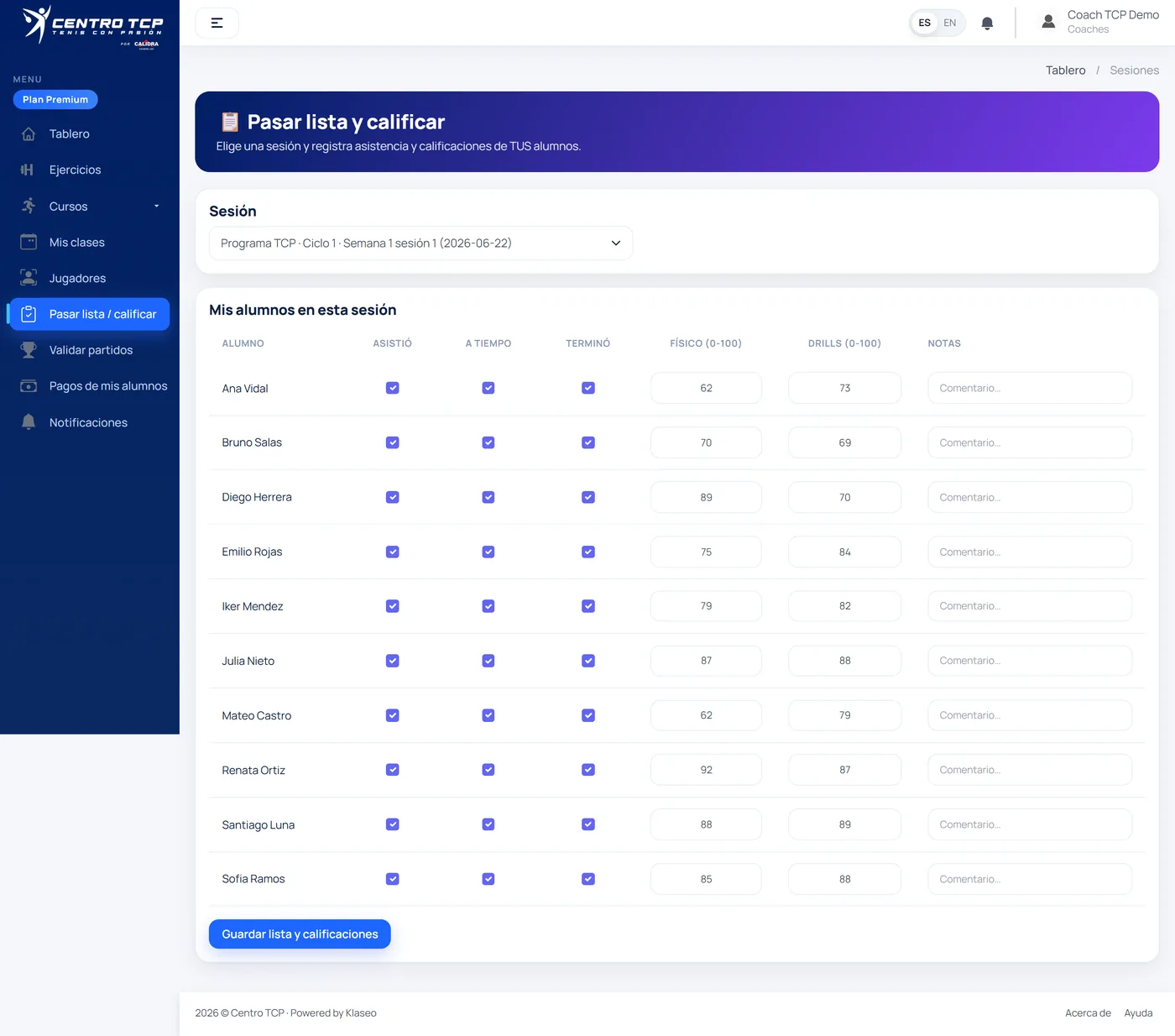The image size is (1175, 1036).
Task: Open the notifications bell in header
Action: [987, 24]
